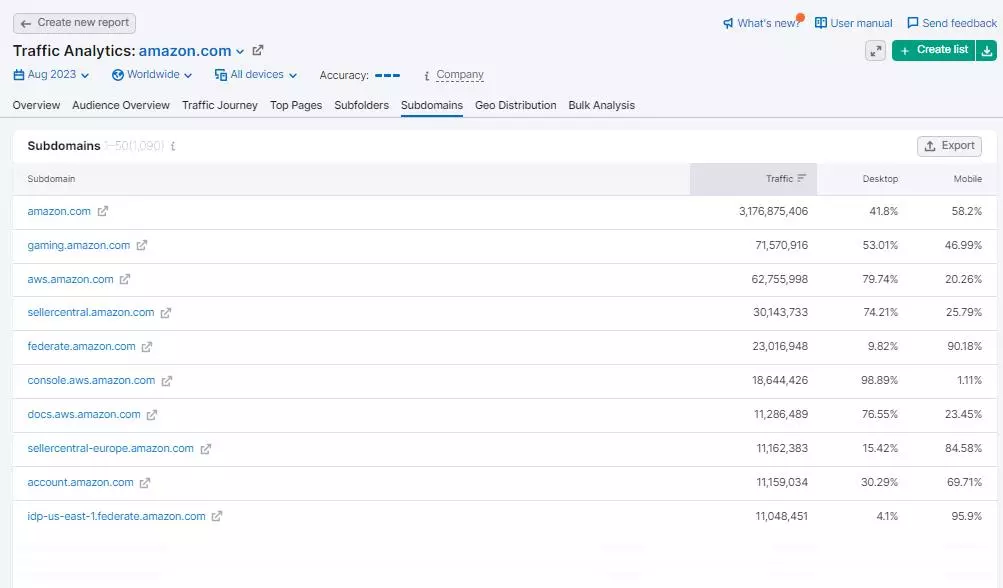Screen dimensions: 1003x588
Task: Switch to the Overview tab
Action: 36,105
